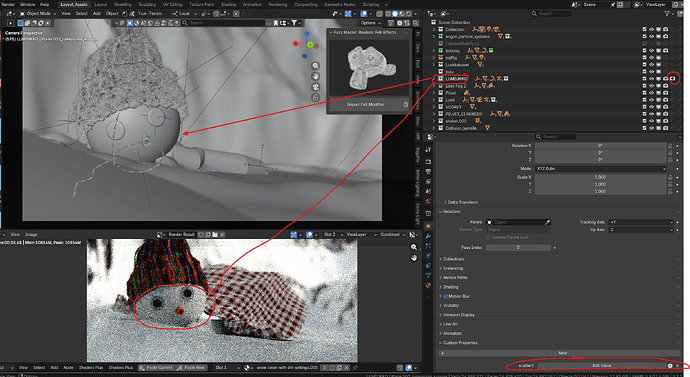Click the viewport zoom magnifier gizmo

316,66
